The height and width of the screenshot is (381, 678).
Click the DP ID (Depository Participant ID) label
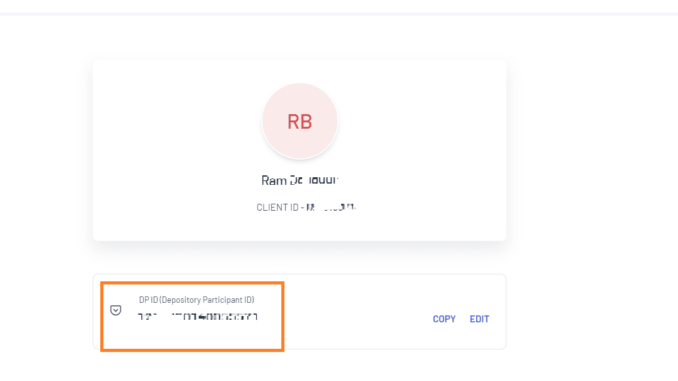coord(196,300)
